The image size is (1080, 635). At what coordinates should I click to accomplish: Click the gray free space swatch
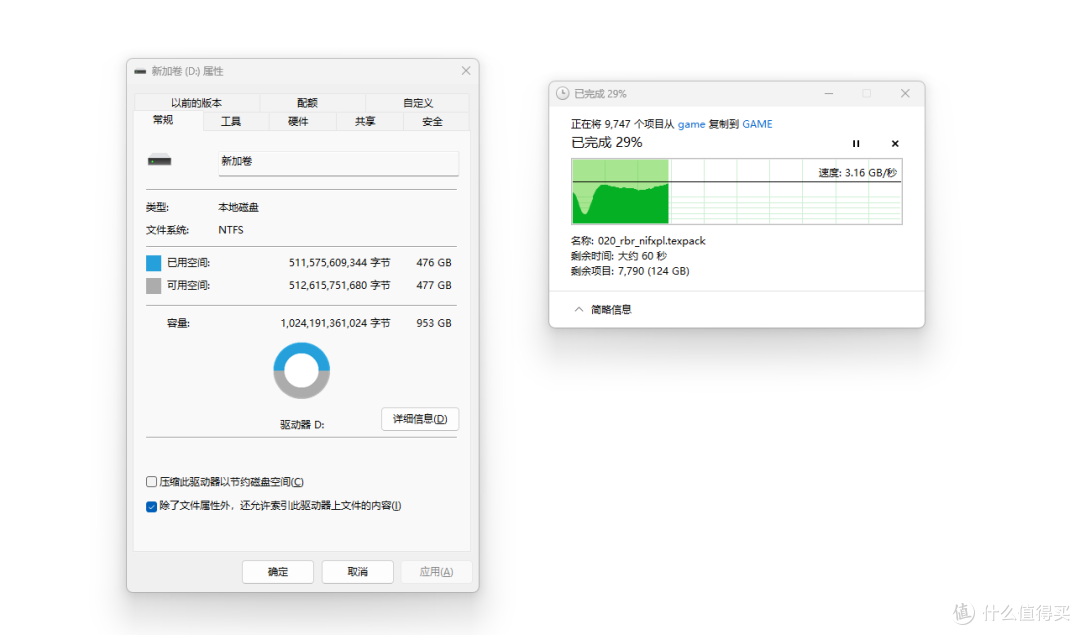(x=154, y=286)
